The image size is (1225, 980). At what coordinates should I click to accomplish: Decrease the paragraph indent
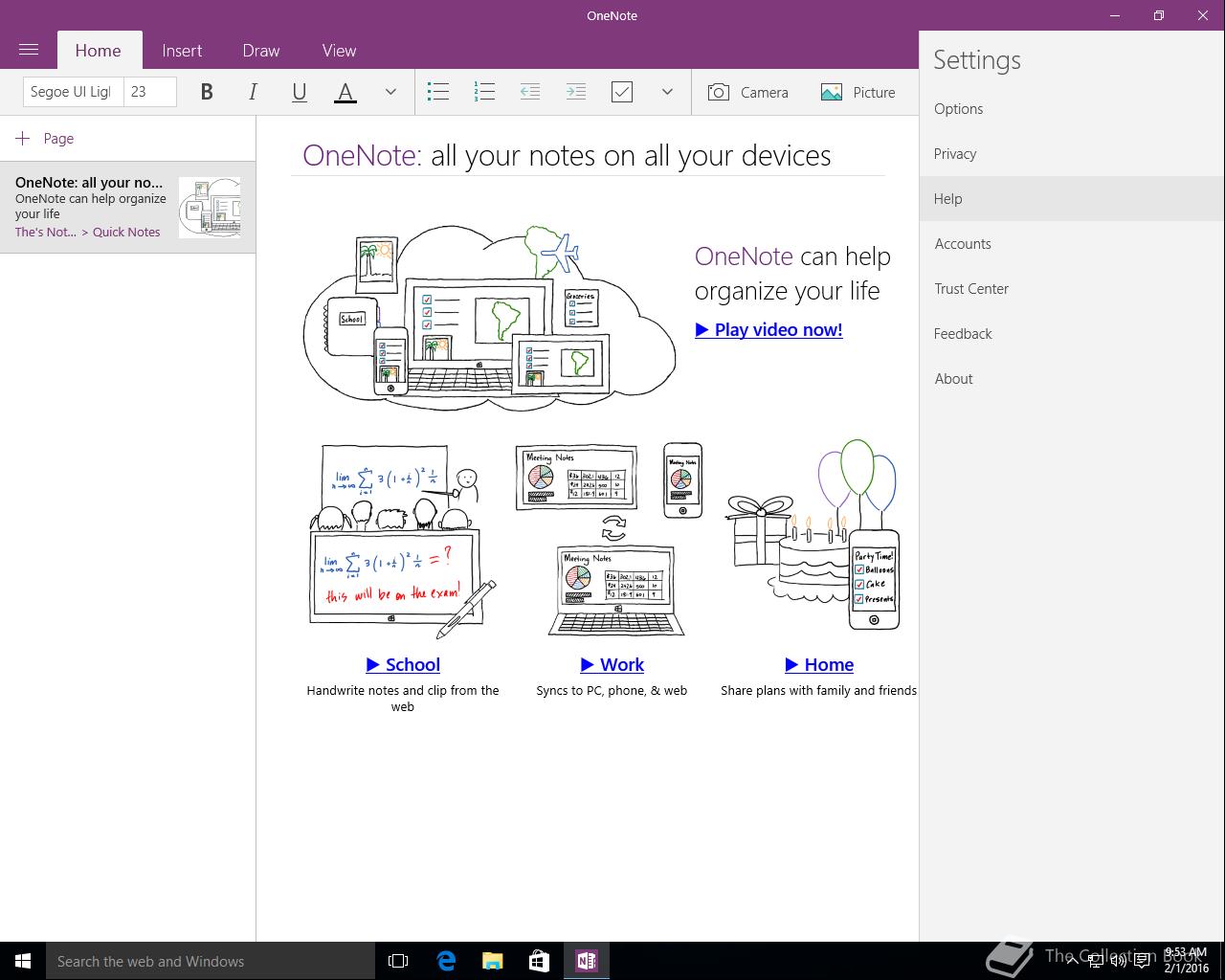(530, 92)
